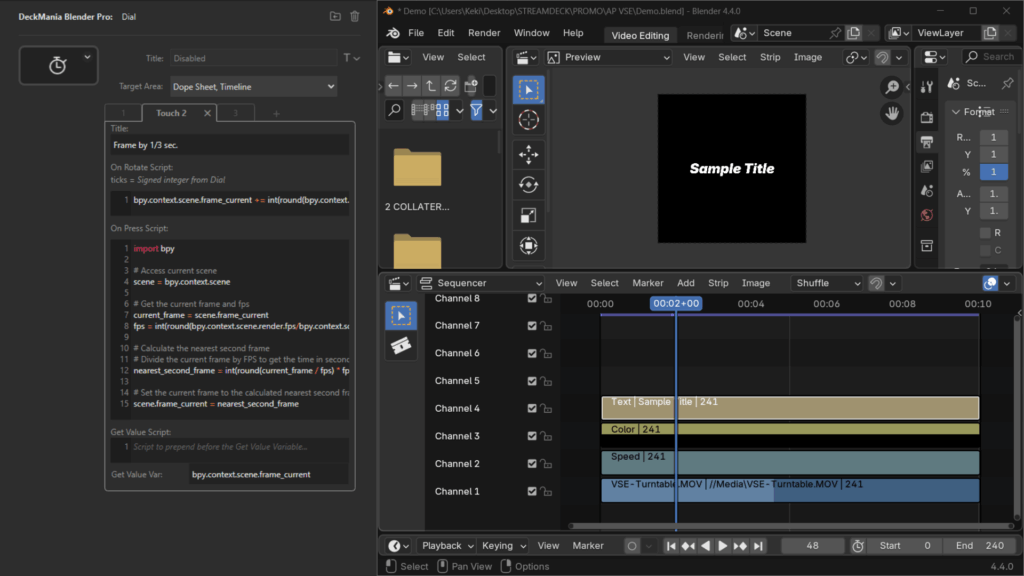This screenshot has width=1024, height=576.
Task: Open the Target Area dropdown
Action: pos(253,87)
